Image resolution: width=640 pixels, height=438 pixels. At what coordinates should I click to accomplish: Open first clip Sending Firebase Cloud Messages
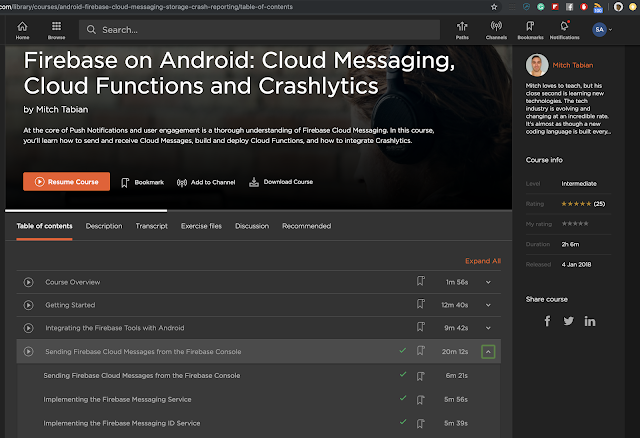pyautogui.click(x=142, y=375)
